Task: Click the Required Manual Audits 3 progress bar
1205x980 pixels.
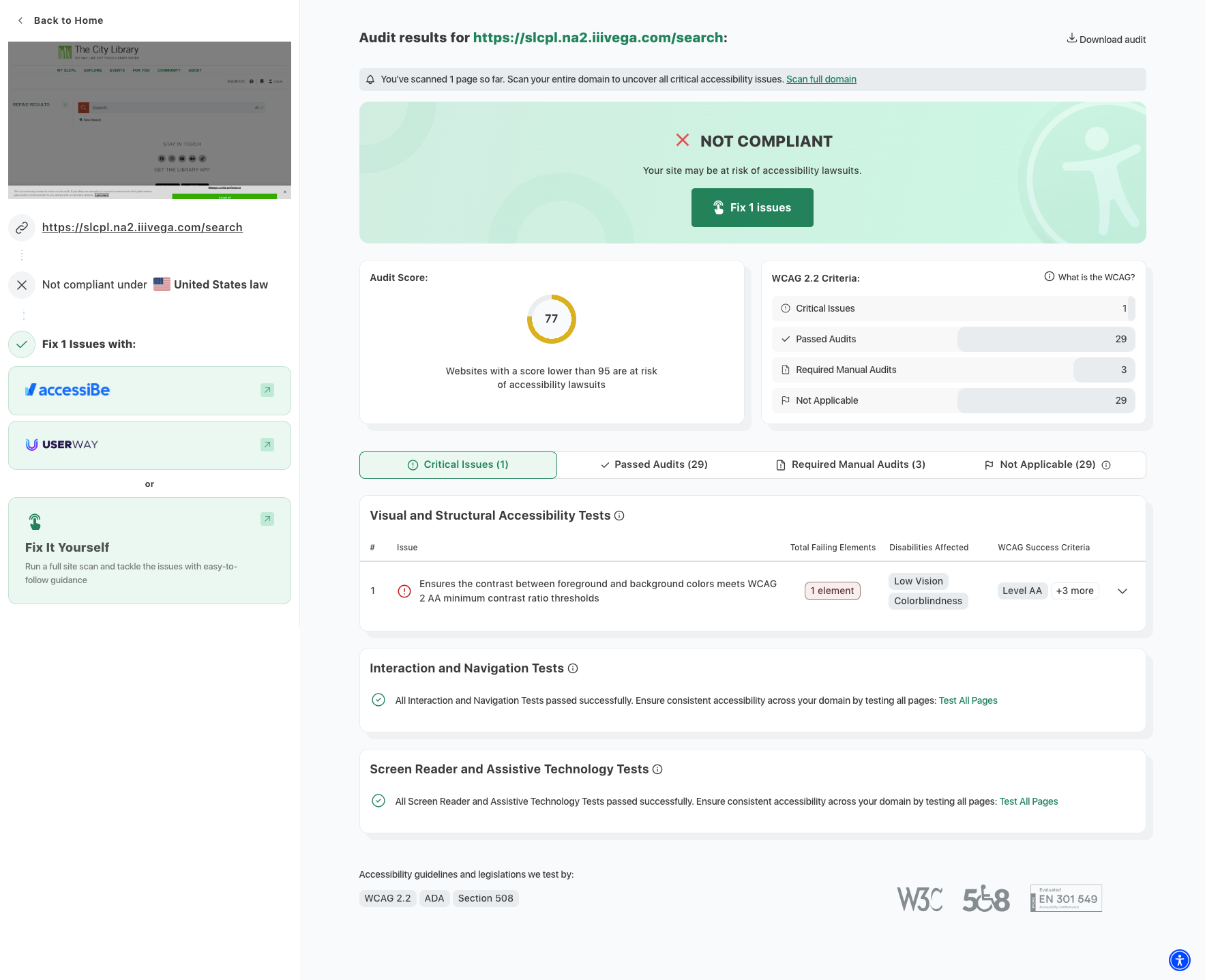Action: tap(1104, 370)
